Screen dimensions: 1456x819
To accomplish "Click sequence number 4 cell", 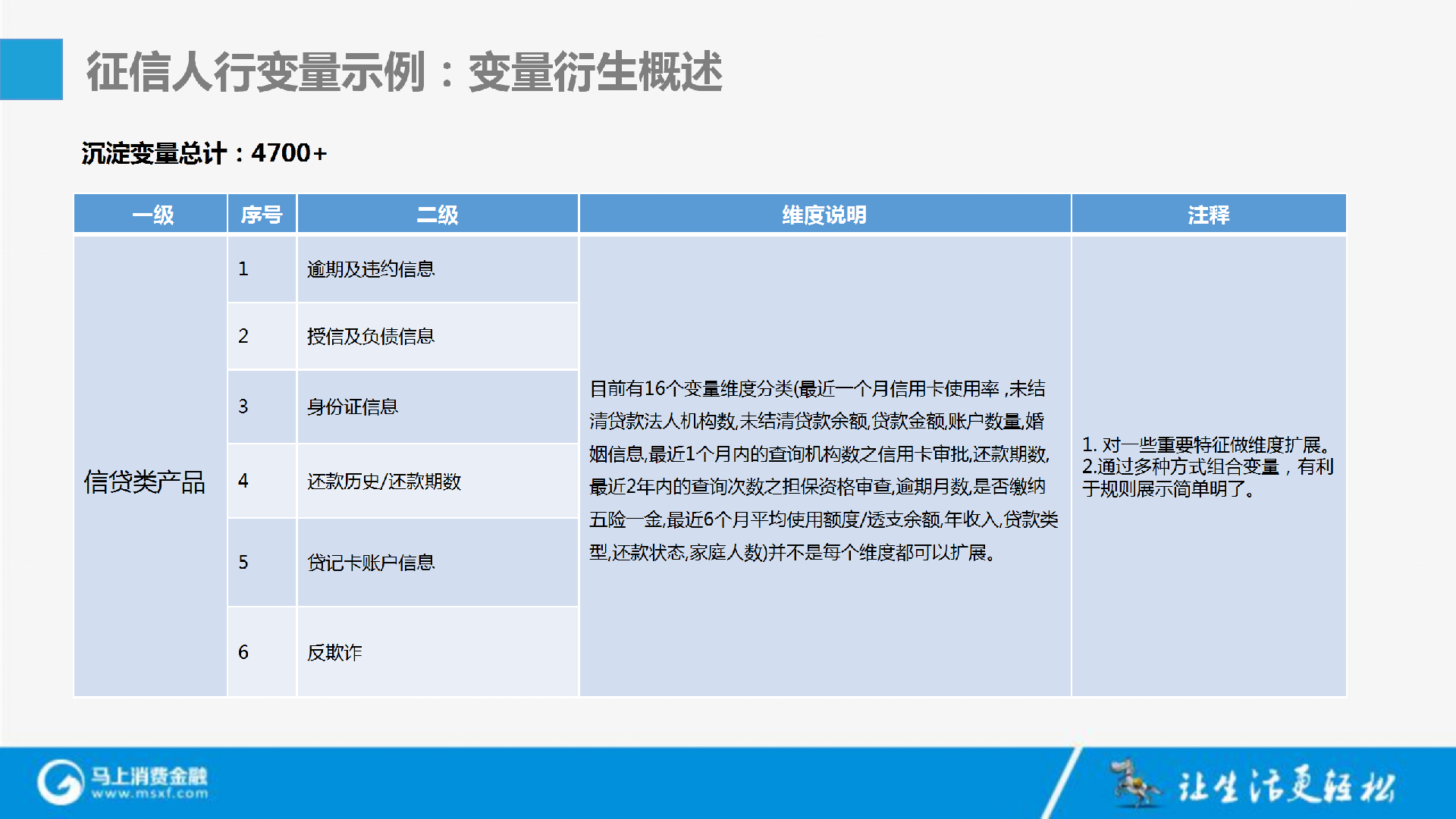I will (x=262, y=481).
